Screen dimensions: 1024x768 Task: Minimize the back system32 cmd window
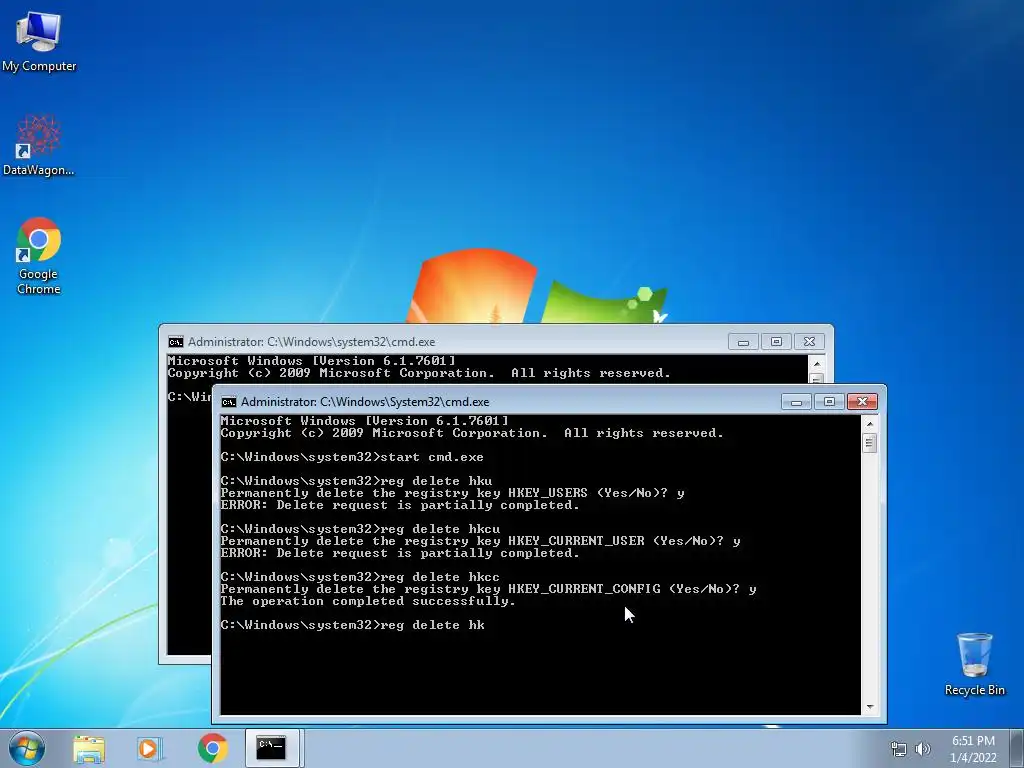pos(743,342)
